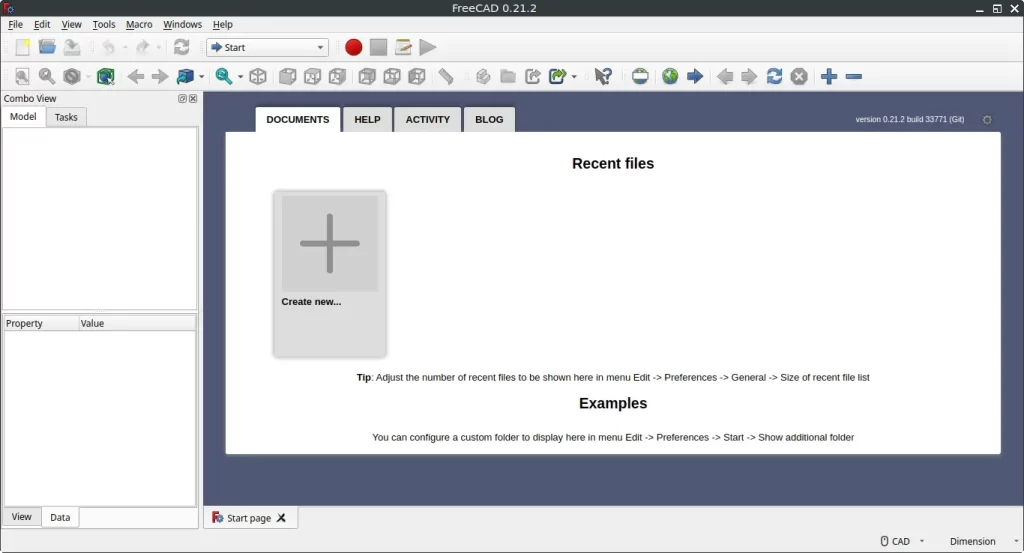Click the Create part icon

483,76
